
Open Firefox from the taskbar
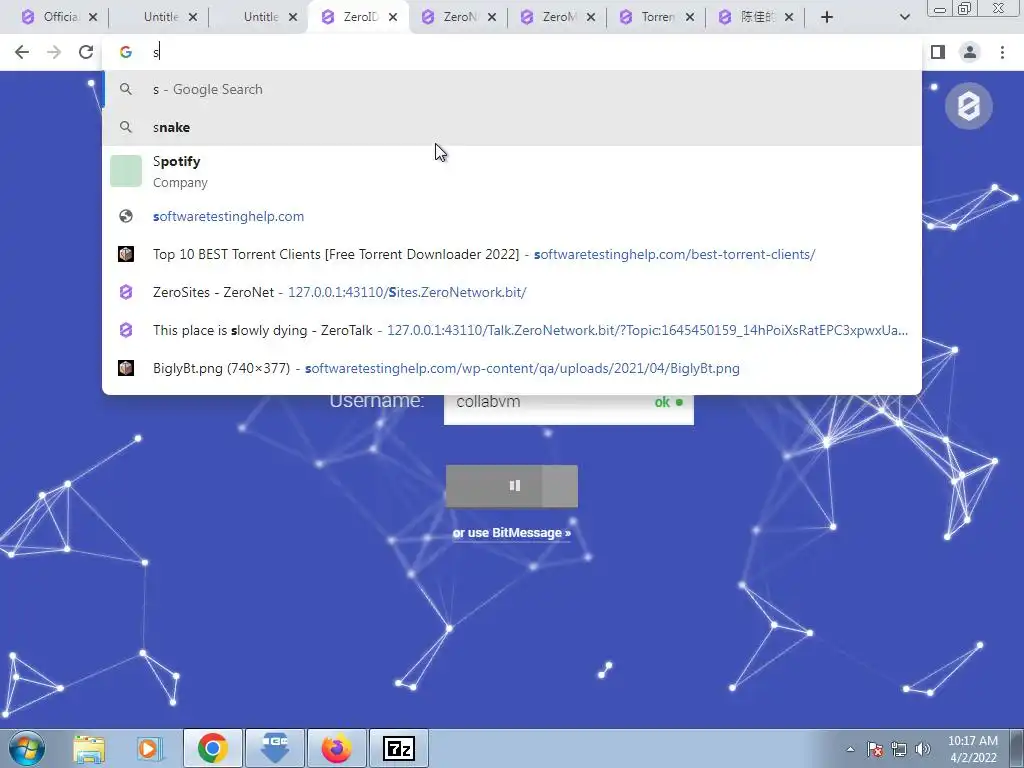336,748
